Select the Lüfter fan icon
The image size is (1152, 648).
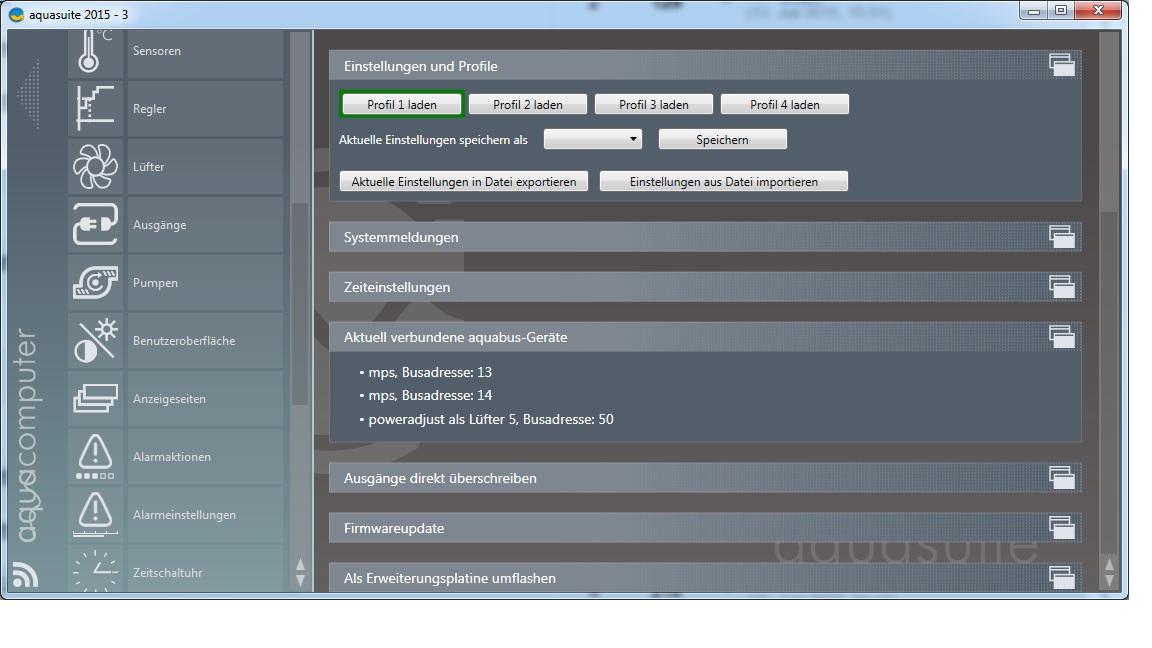click(96, 167)
